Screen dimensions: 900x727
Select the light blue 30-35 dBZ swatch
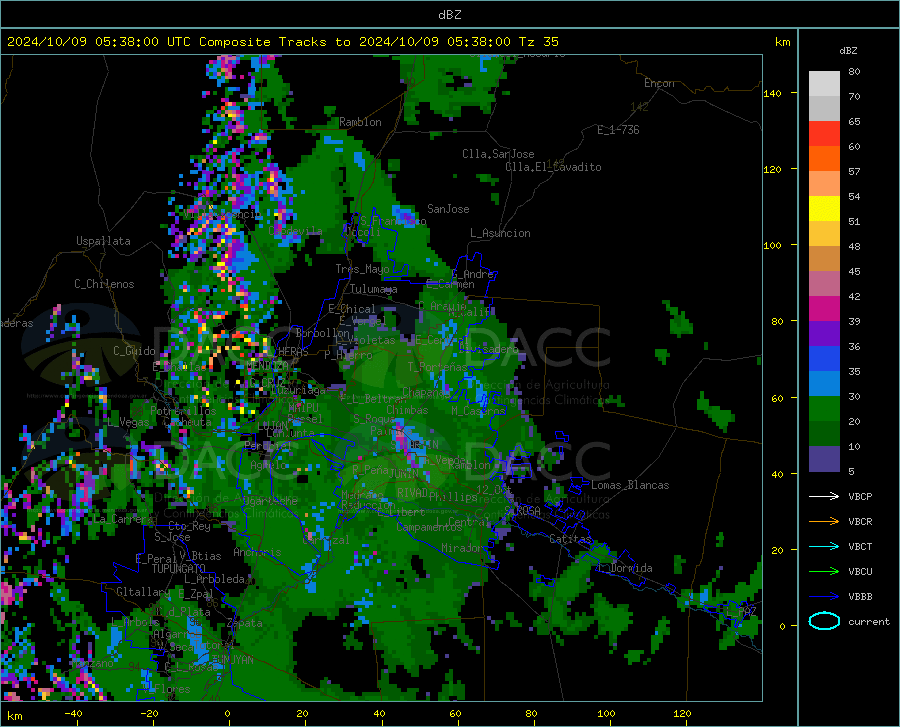point(824,384)
